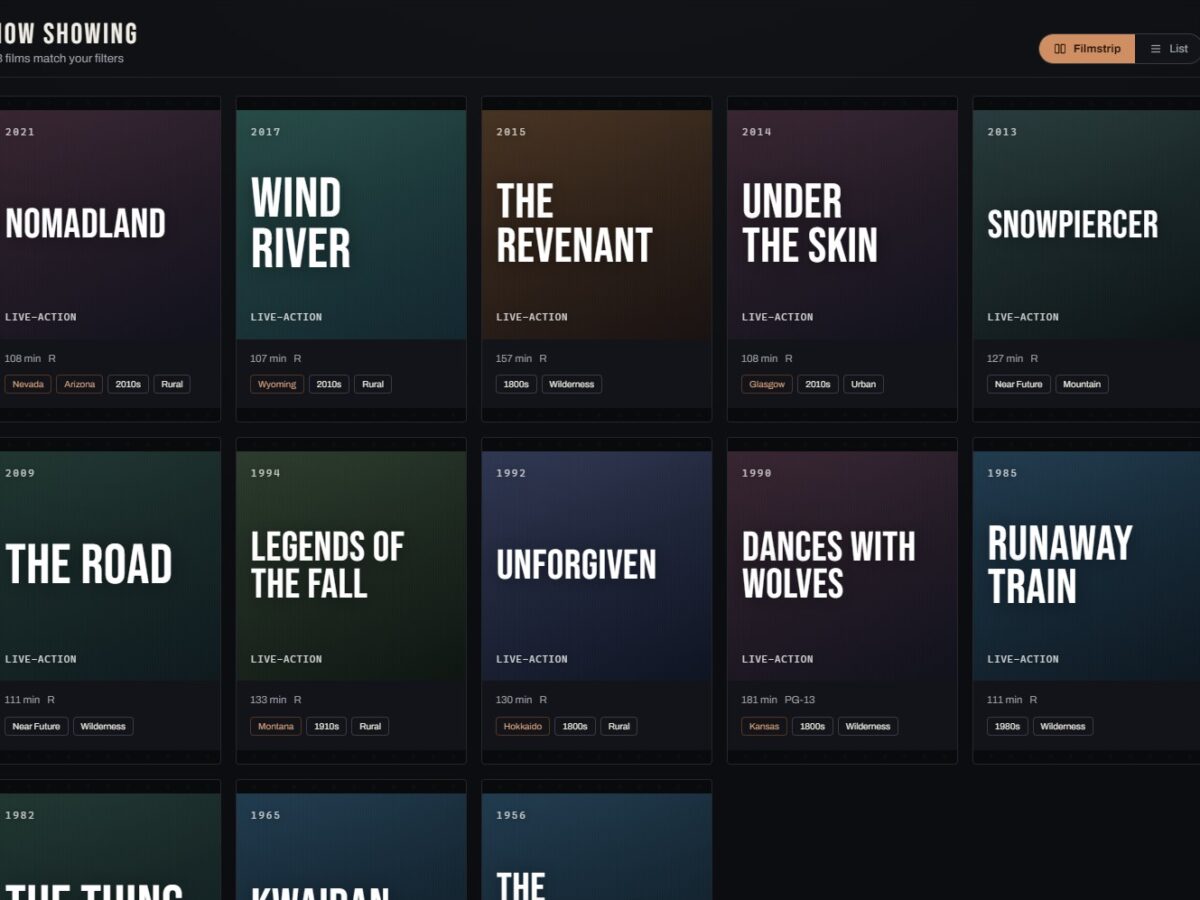Image resolution: width=1200 pixels, height=900 pixels.
Task: Switch to Filmstrip view
Action: coord(1087,49)
